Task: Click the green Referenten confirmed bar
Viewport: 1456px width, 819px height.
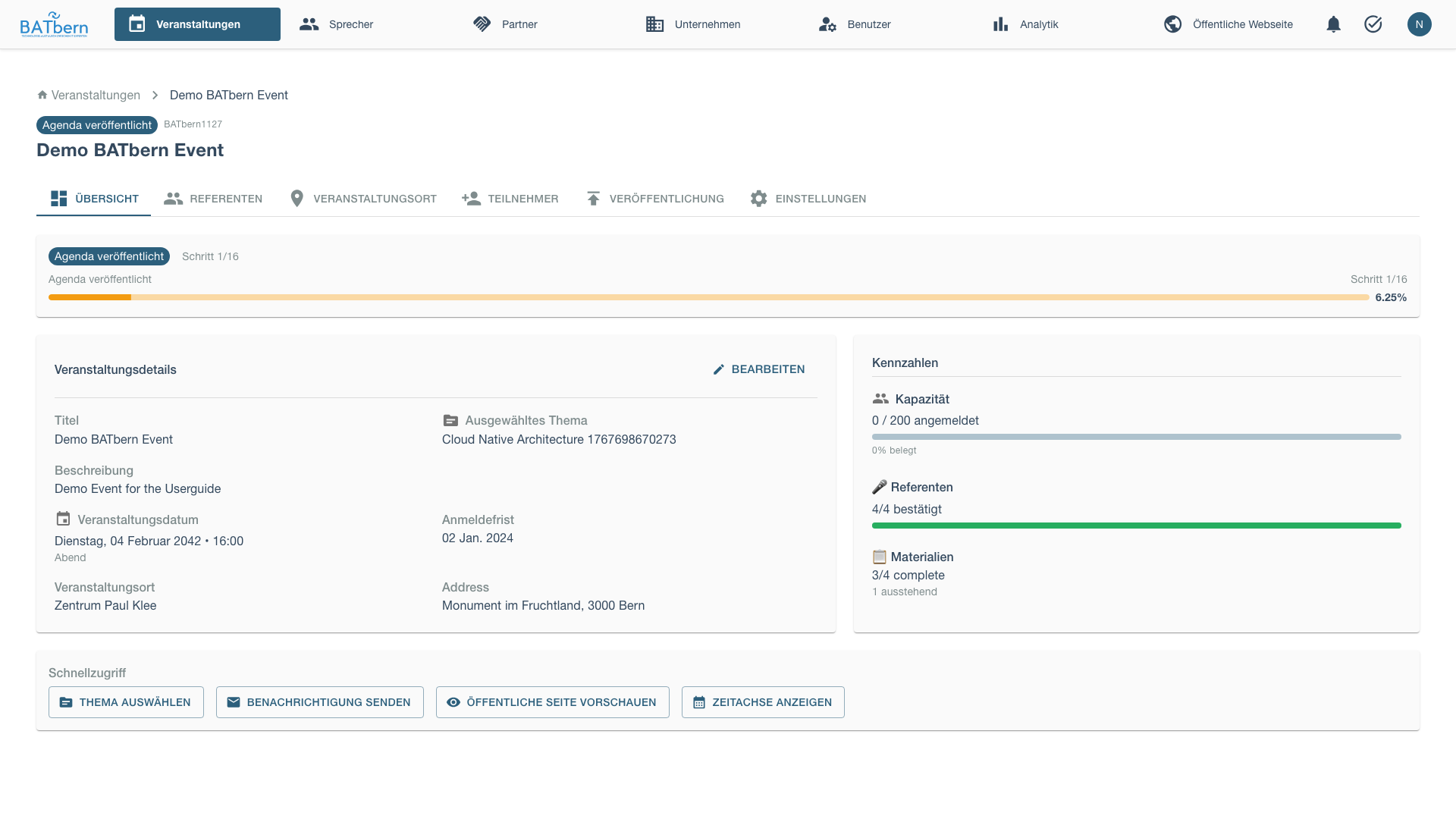Action: point(1137,526)
